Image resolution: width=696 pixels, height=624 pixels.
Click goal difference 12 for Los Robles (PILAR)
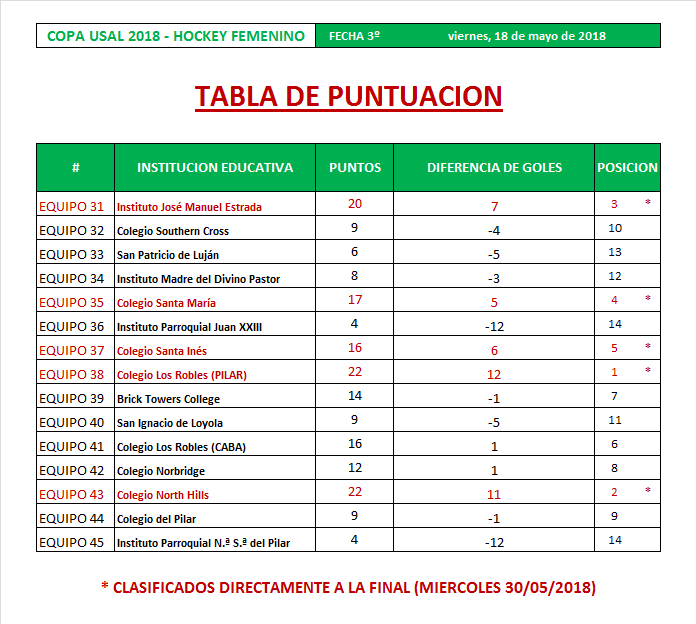tap(494, 374)
